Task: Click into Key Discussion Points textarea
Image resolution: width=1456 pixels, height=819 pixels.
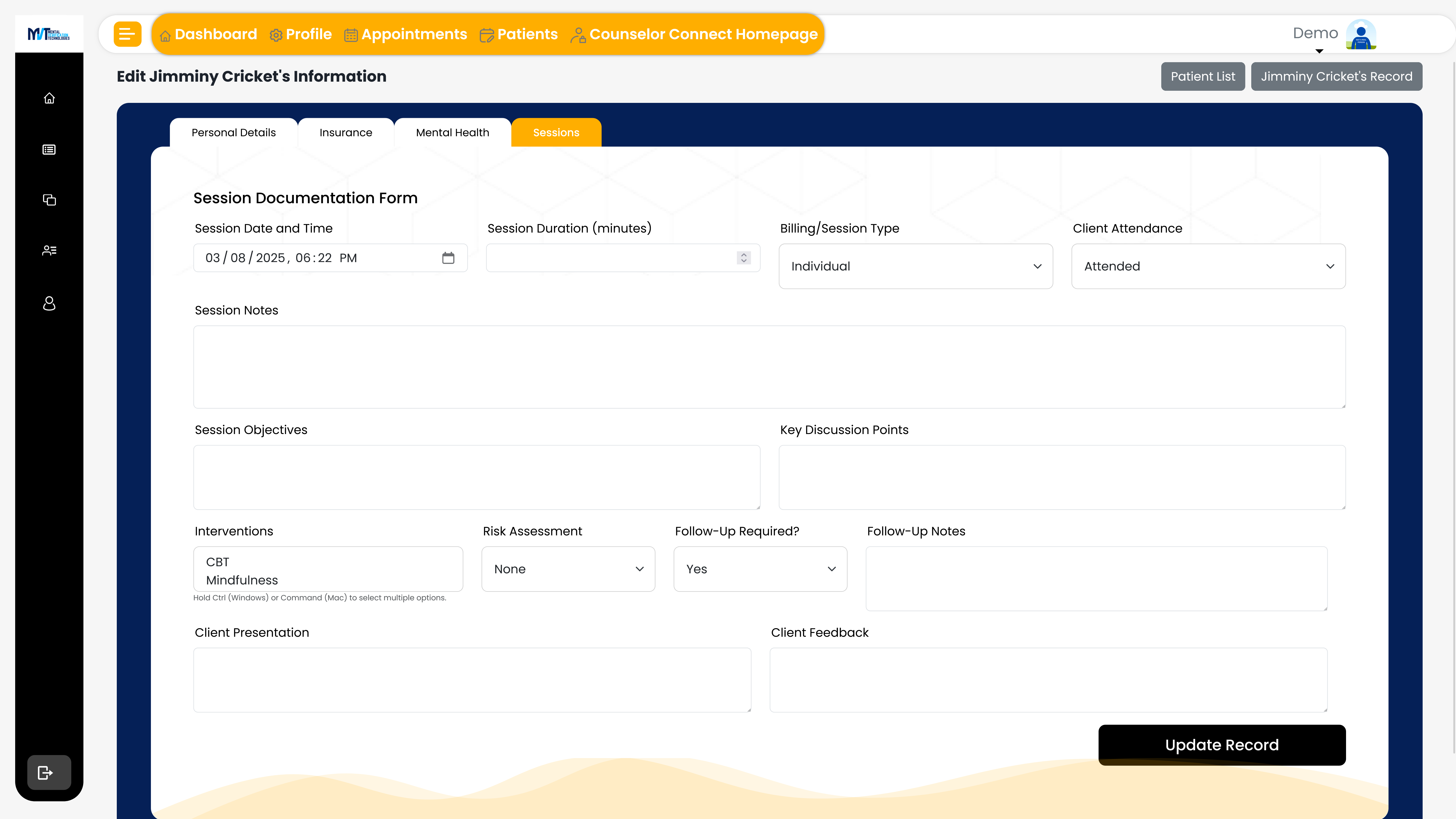Action: (x=1062, y=477)
